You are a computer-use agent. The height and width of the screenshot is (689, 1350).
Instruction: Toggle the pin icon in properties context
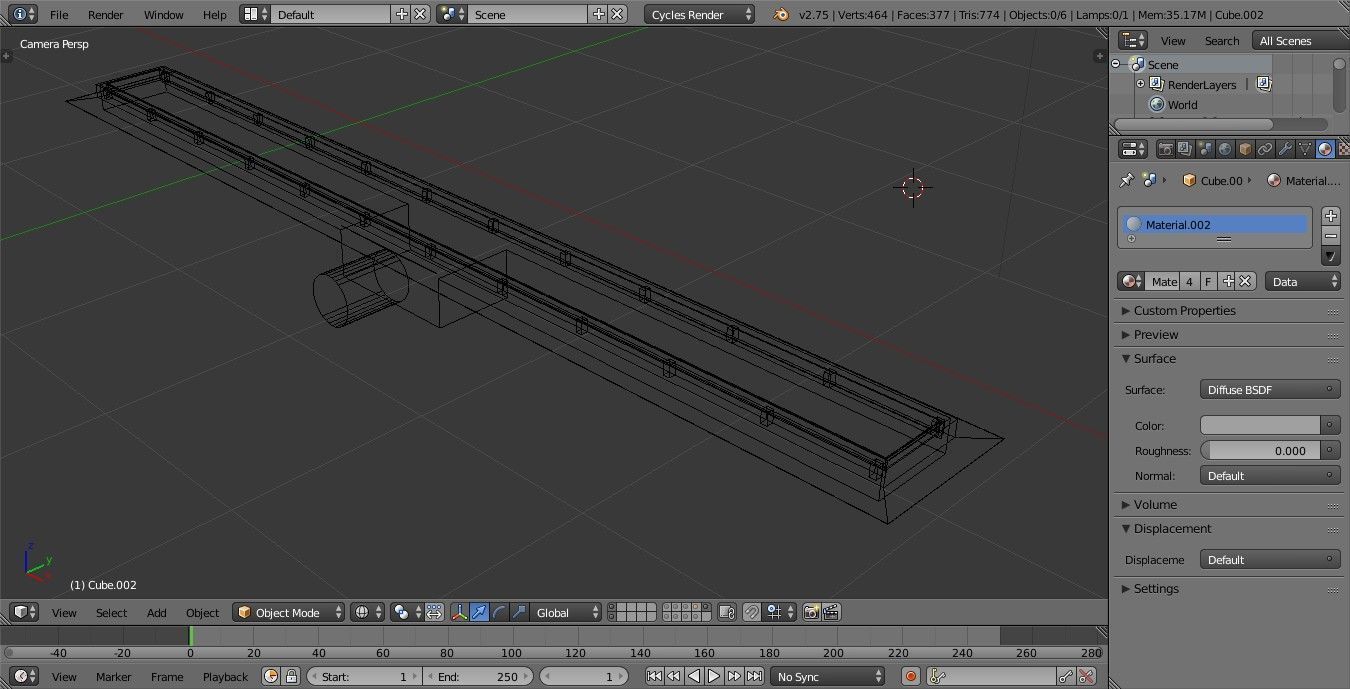pyautogui.click(x=1126, y=180)
